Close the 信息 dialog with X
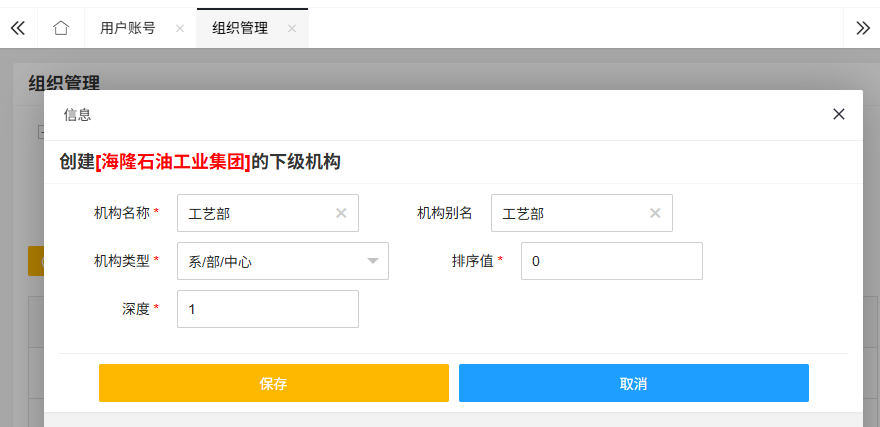 (838, 114)
